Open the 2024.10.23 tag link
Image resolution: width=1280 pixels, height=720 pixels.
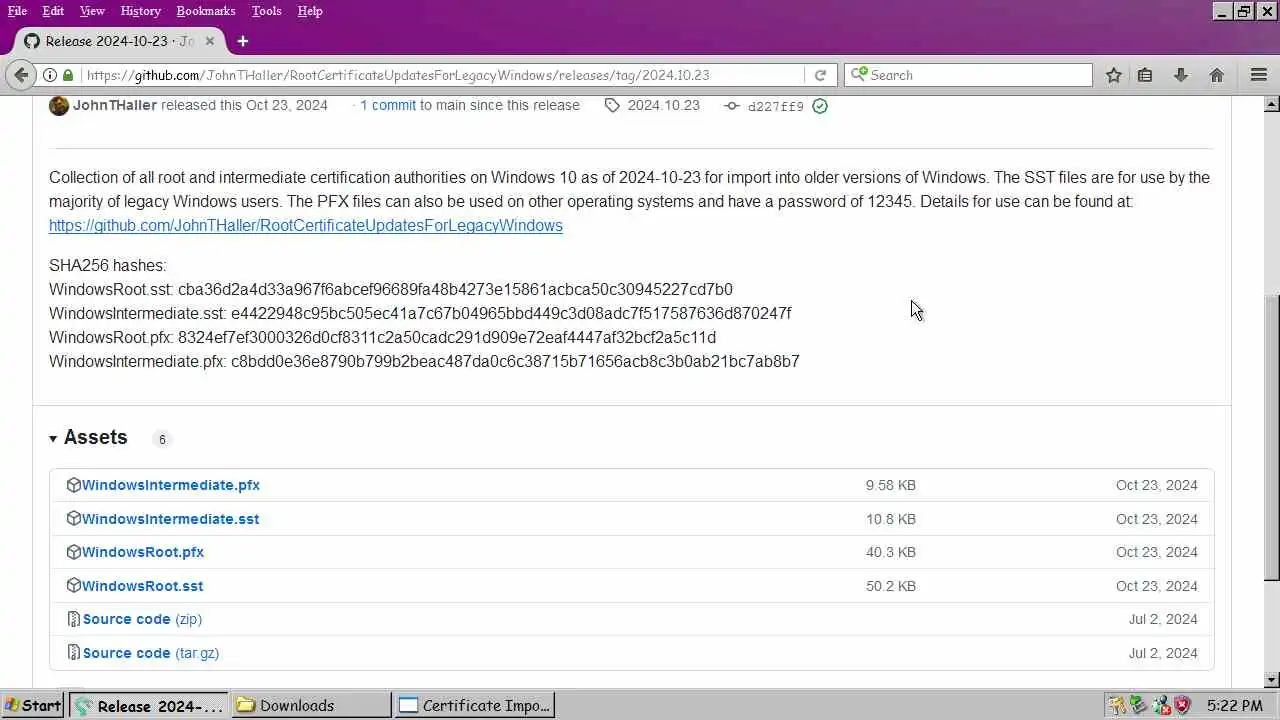pos(663,105)
